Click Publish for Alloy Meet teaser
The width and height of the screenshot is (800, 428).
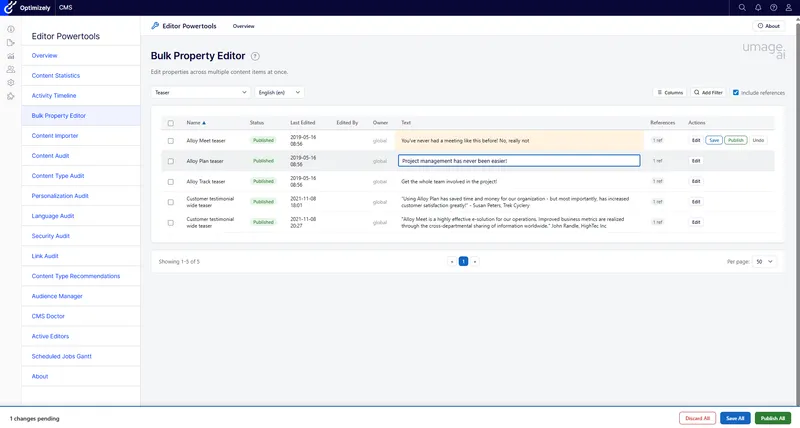pos(736,140)
